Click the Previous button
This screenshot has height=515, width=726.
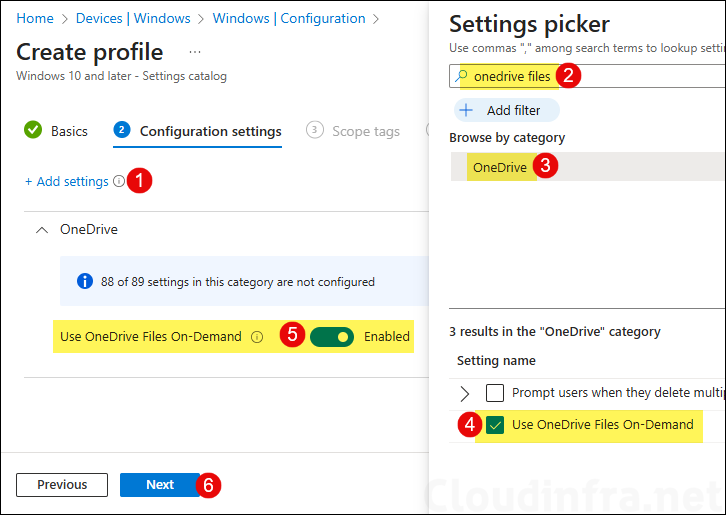tap(62, 485)
